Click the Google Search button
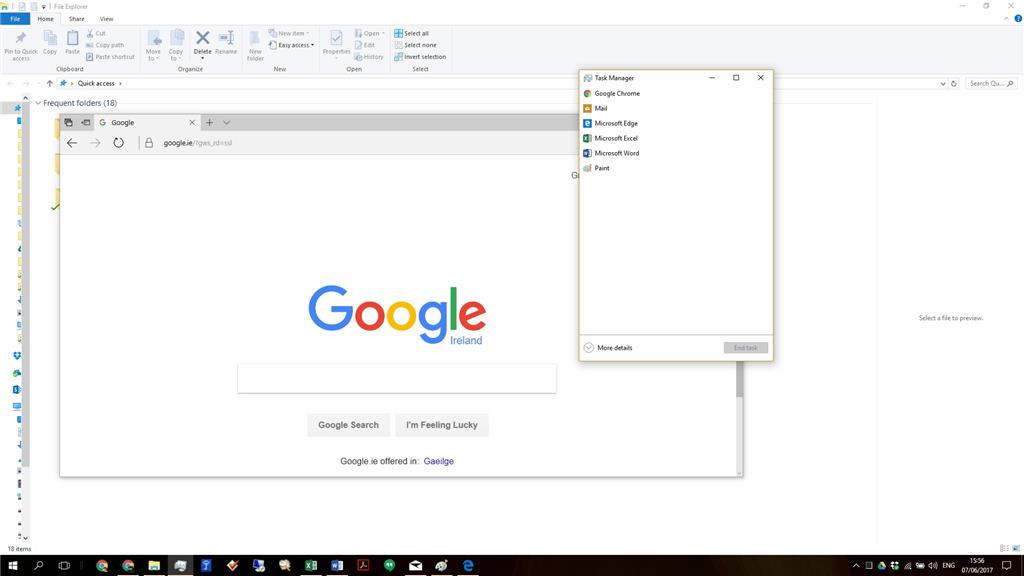This screenshot has height=576, width=1024. (348, 425)
